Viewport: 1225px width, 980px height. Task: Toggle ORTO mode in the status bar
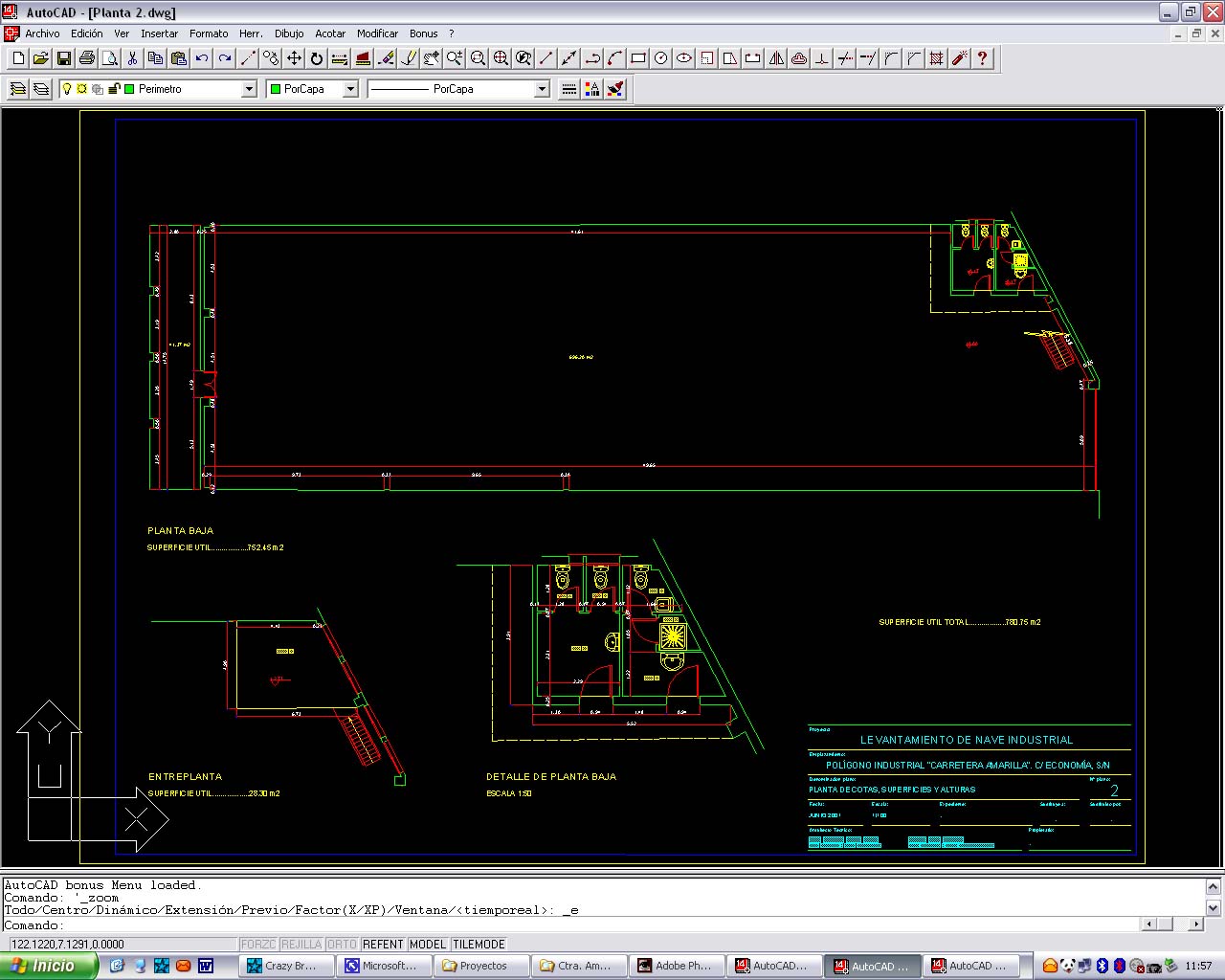click(342, 945)
